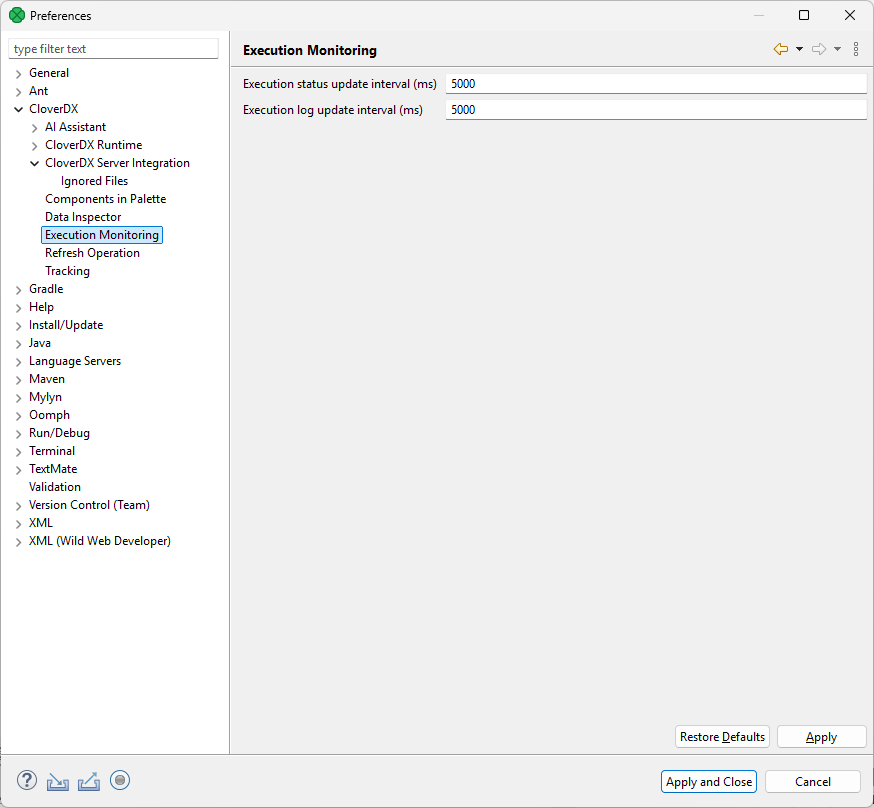Image resolution: width=874 pixels, height=808 pixels.
Task: Open the Back history dropdown arrow
Action: tap(799, 49)
